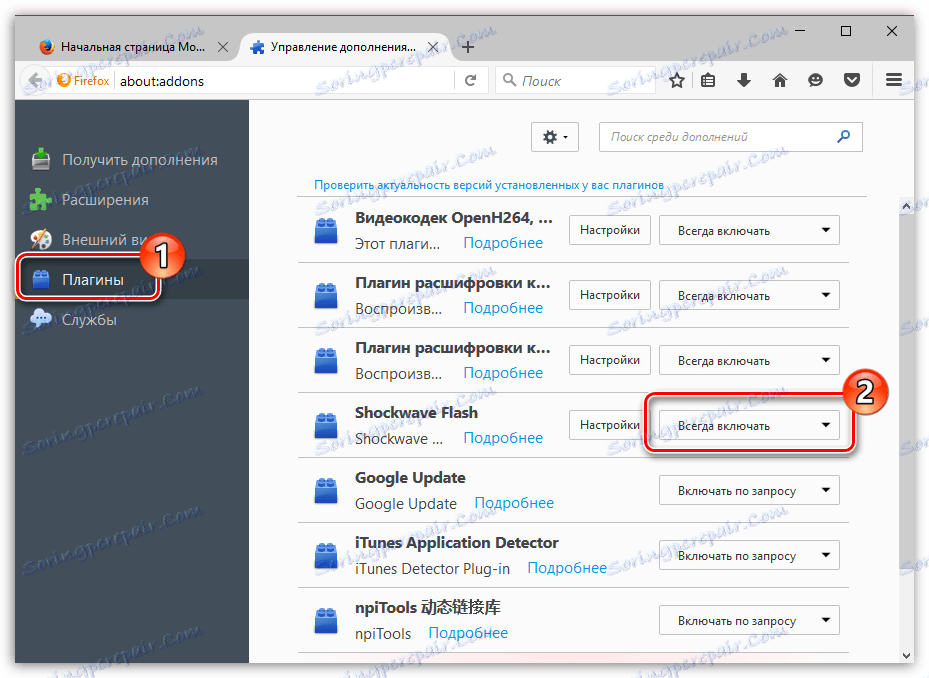Open Подробнее link for npiTools
The image size is (929, 678).
click(468, 633)
